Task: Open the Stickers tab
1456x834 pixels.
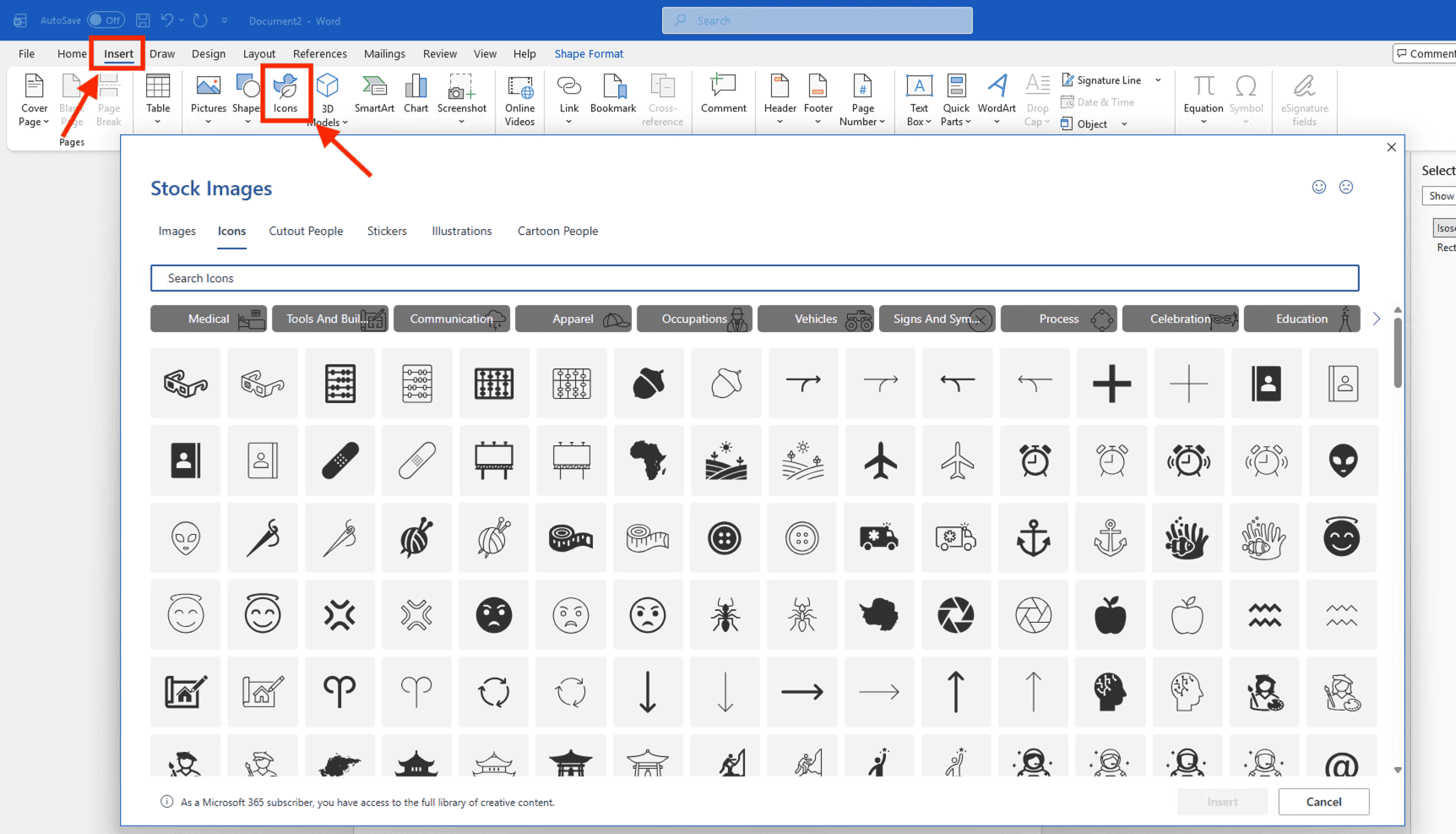Action: (x=387, y=231)
